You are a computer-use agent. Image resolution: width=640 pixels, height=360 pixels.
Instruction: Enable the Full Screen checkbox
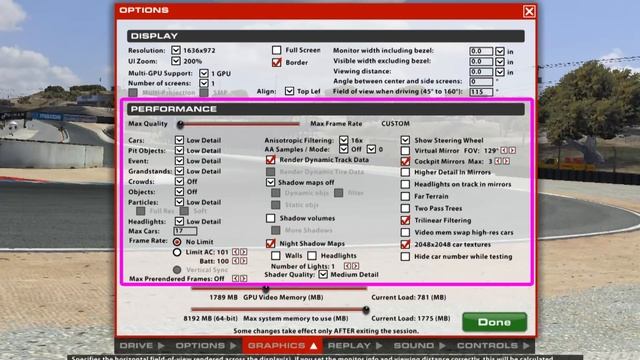[x=276, y=50]
